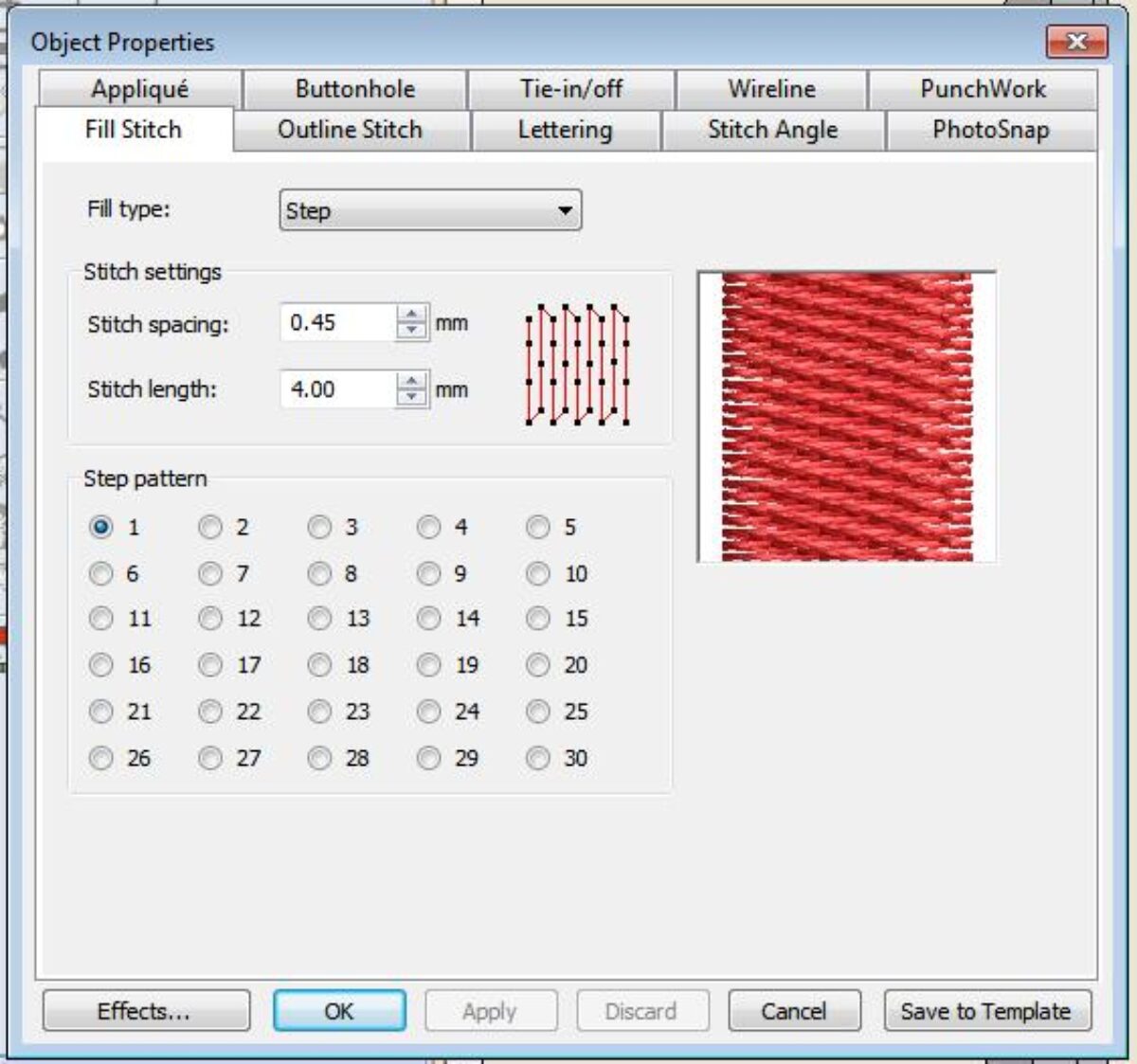The height and width of the screenshot is (1064, 1137).
Task: Decrease Stitch spacing with down arrow
Action: tap(411, 331)
